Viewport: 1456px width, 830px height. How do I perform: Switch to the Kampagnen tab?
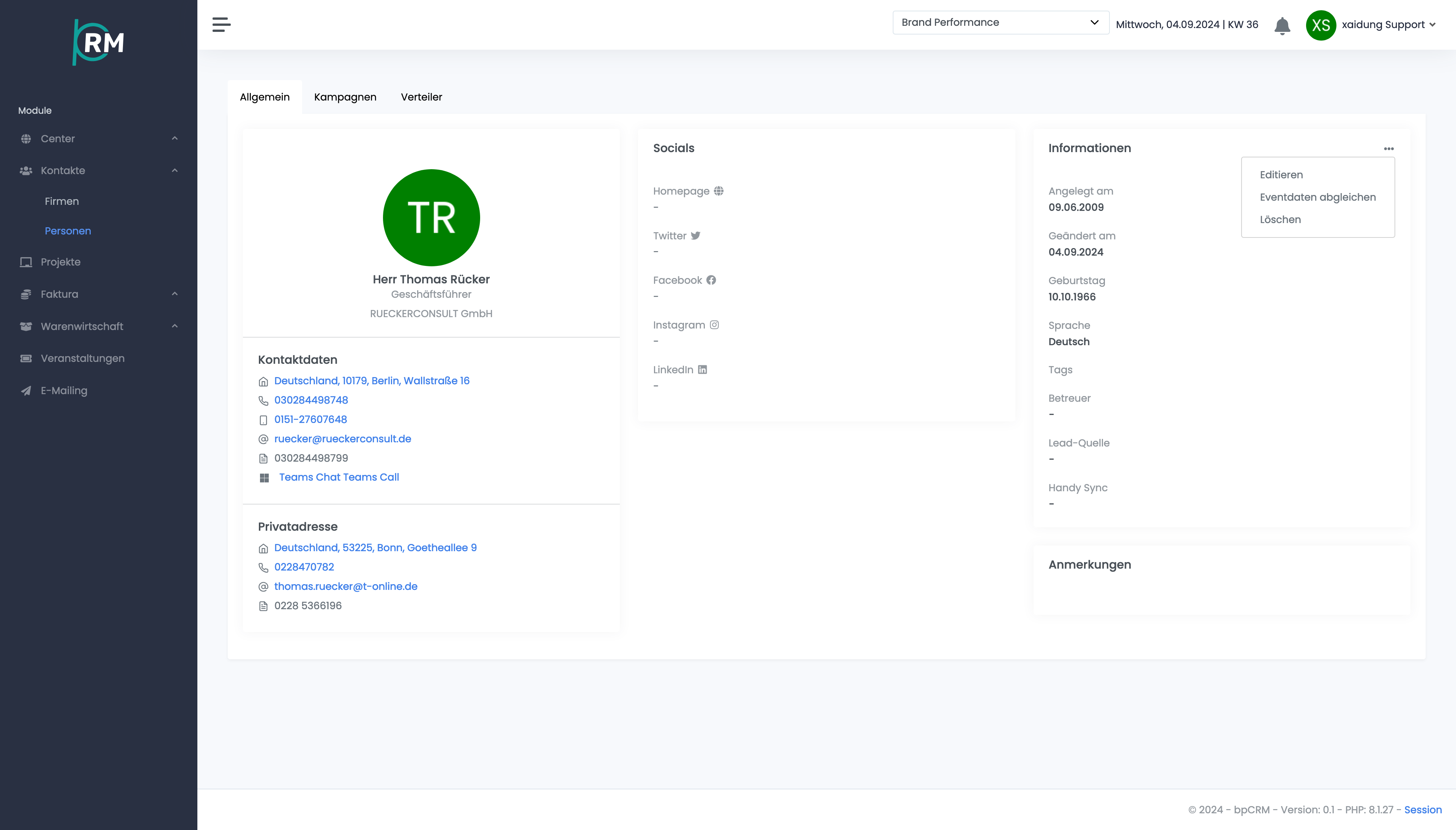pyautogui.click(x=345, y=97)
